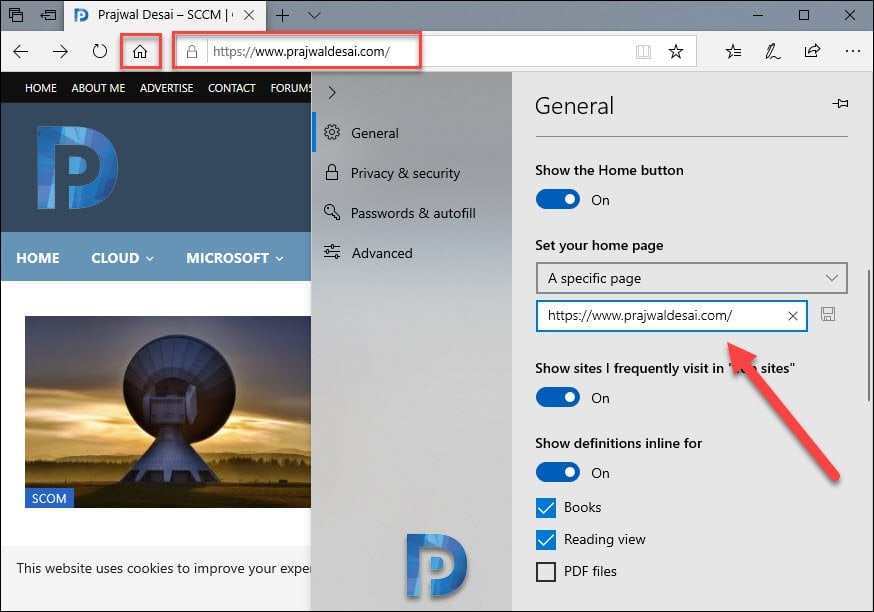
Task: Clear the home page URL text
Action: click(793, 316)
